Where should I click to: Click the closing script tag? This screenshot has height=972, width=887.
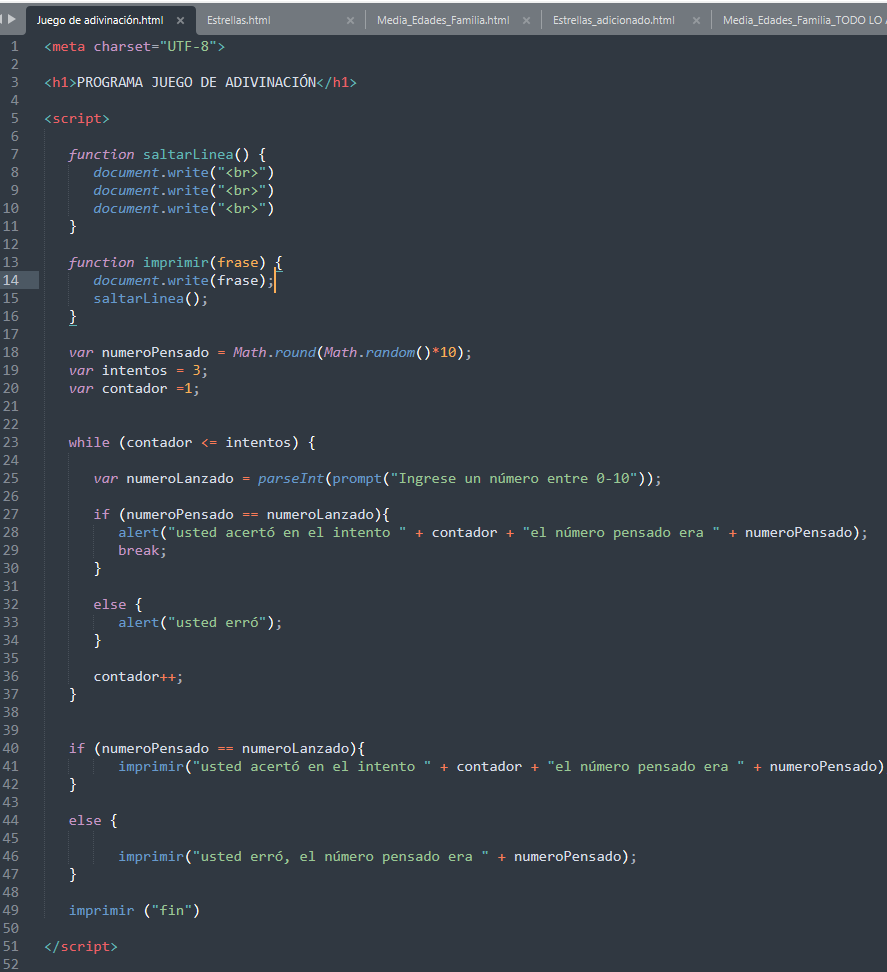coord(81,947)
